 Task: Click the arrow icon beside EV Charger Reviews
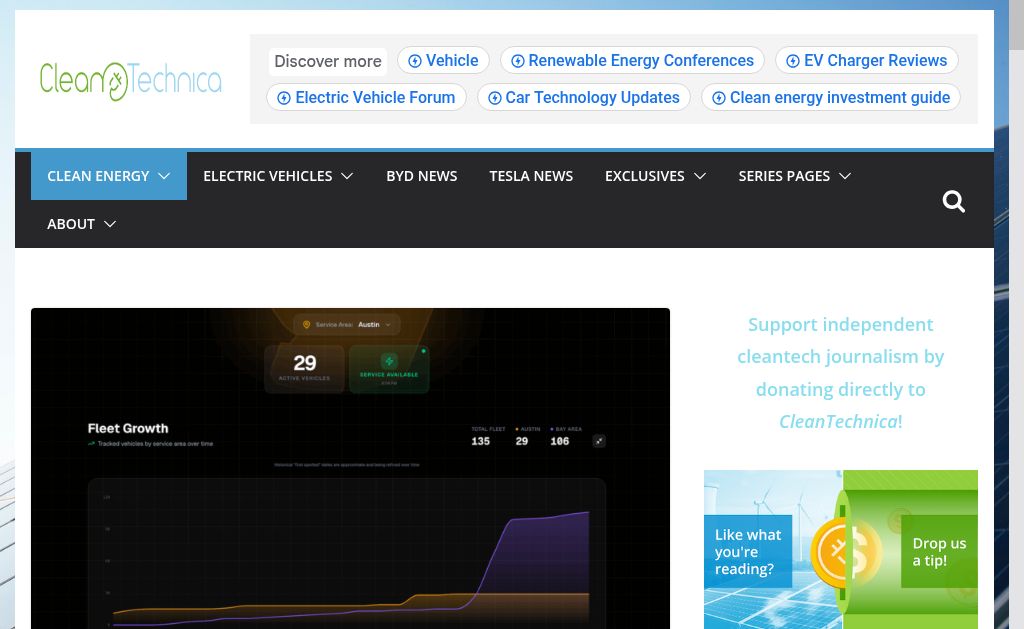coord(793,61)
